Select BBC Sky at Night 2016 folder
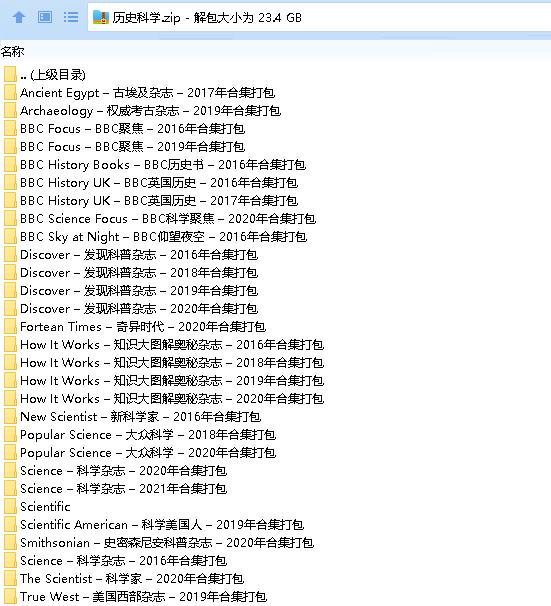 pyautogui.click(x=163, y=237)
